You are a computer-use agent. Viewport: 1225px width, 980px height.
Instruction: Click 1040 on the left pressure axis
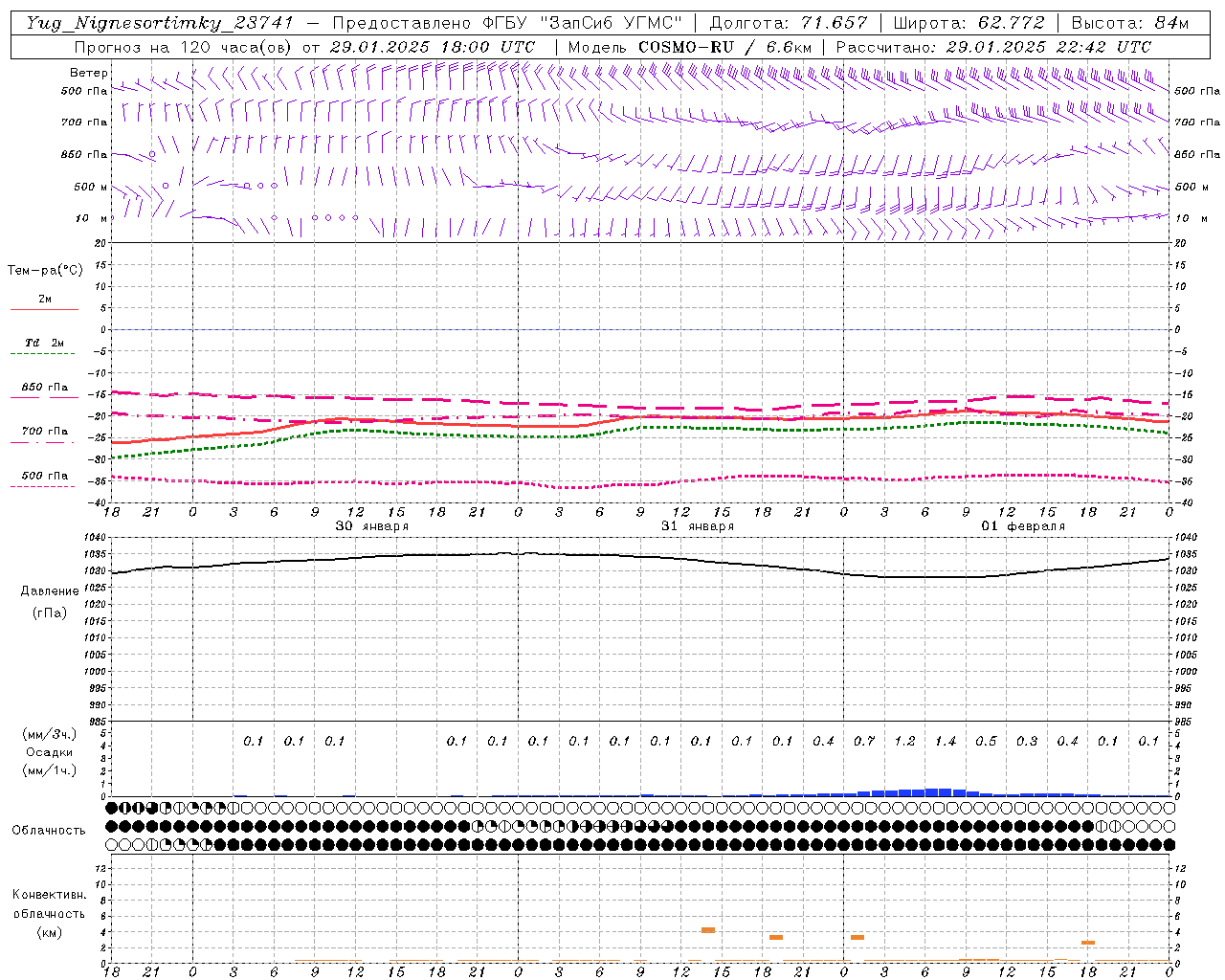click(x=97, y=538)
